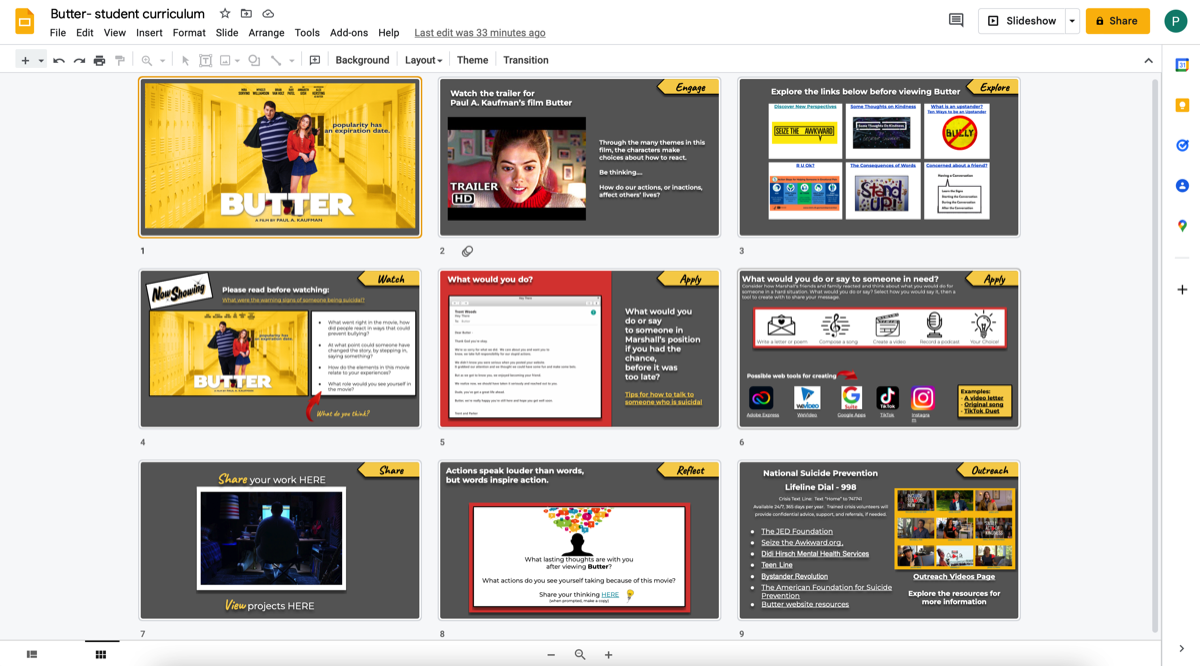
Task: Click the Undo arrow icon
Action: (59, 60)
